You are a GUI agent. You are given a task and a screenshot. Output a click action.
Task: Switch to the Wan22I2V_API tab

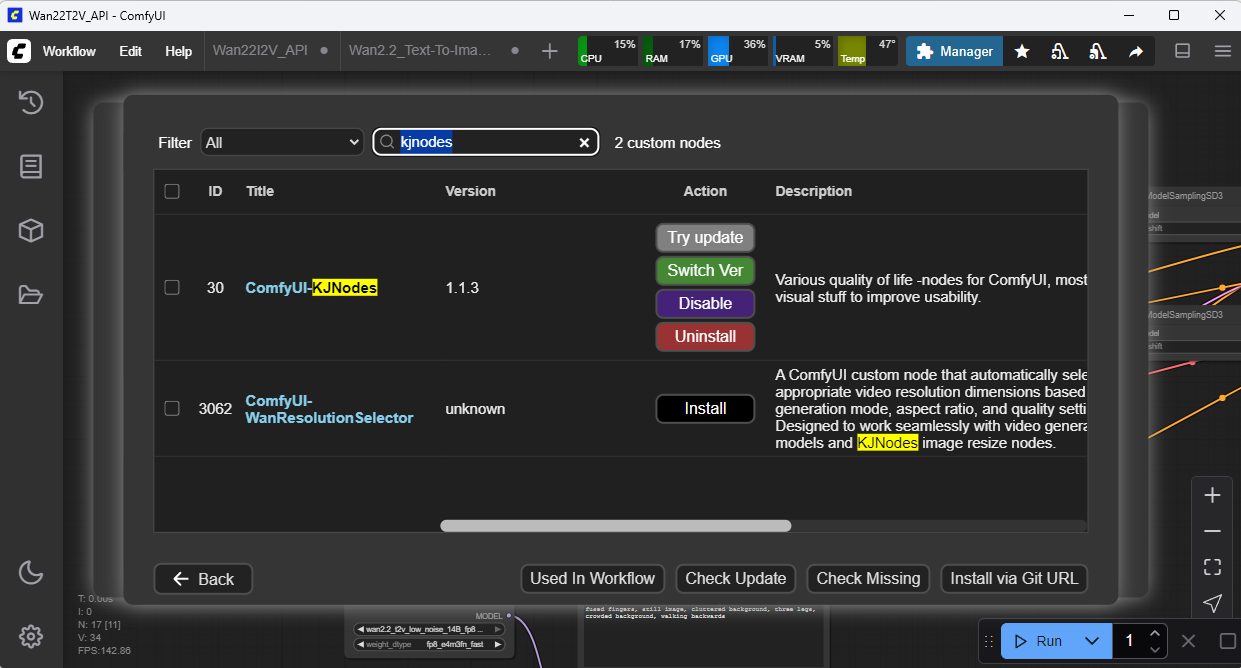point(260,51)
